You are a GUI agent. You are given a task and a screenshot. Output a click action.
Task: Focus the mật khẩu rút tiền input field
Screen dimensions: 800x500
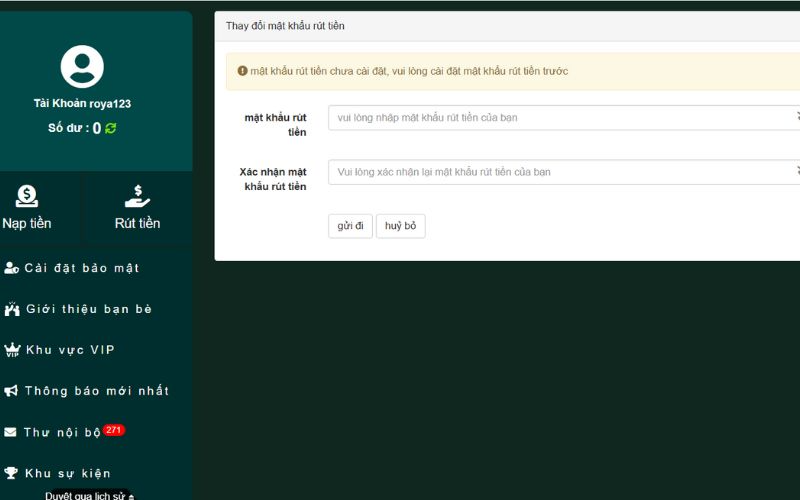tap(560, 118)
